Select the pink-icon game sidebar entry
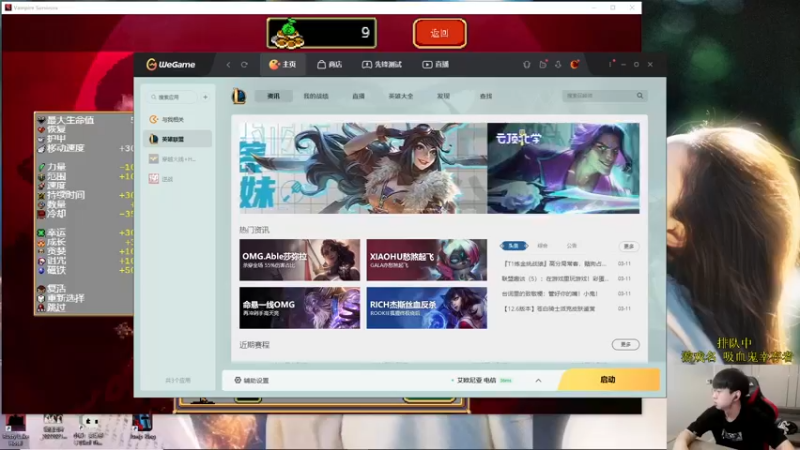The width and height of the screenshot is (800, 450). pos(178,179)
